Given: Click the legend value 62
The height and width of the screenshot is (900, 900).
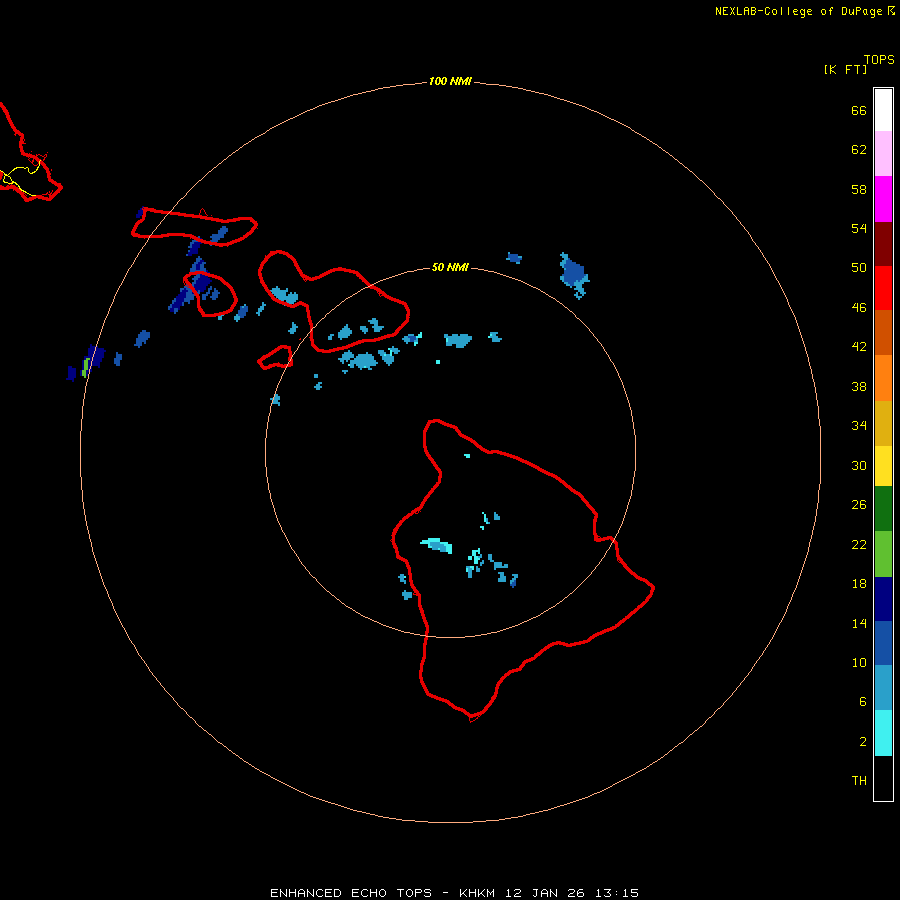Looking at the screenshot, I should (859, 150).
